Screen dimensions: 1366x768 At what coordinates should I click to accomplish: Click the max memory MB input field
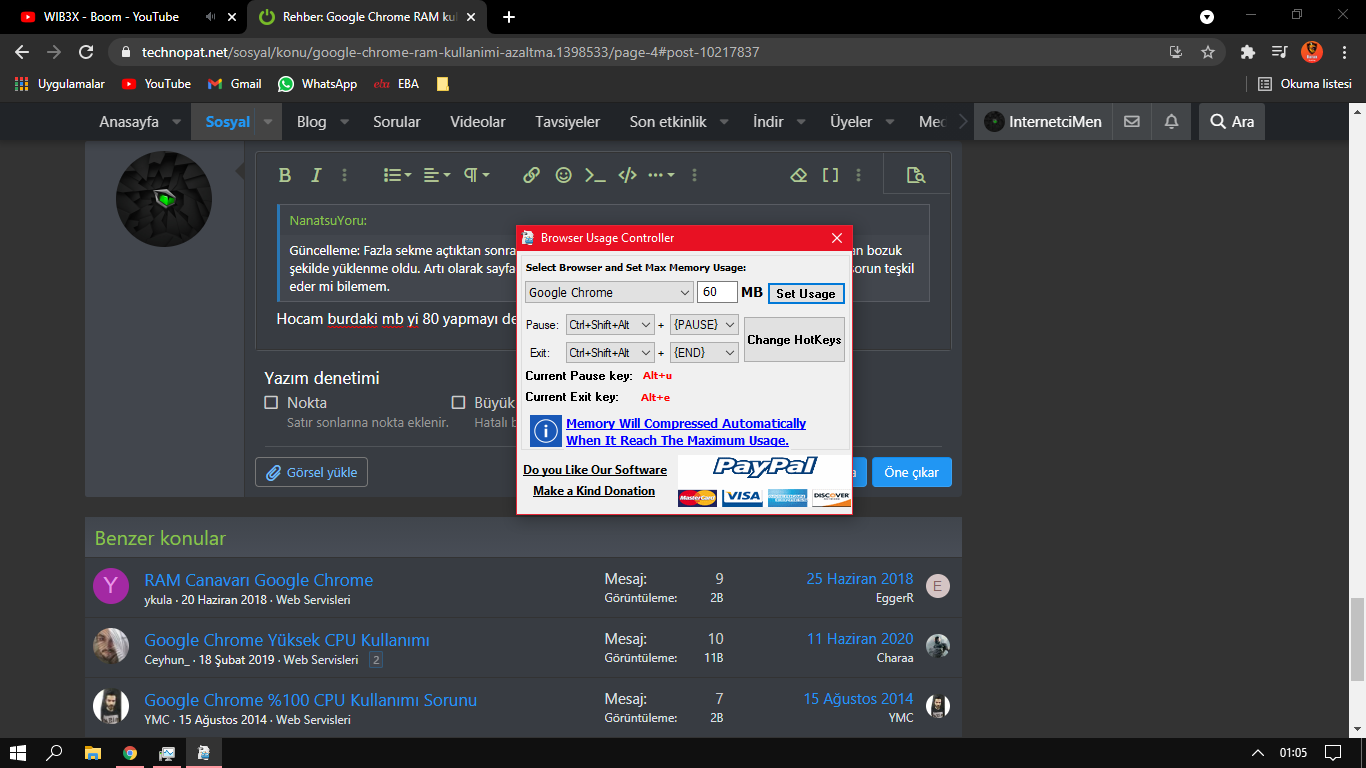click(717, 292)
